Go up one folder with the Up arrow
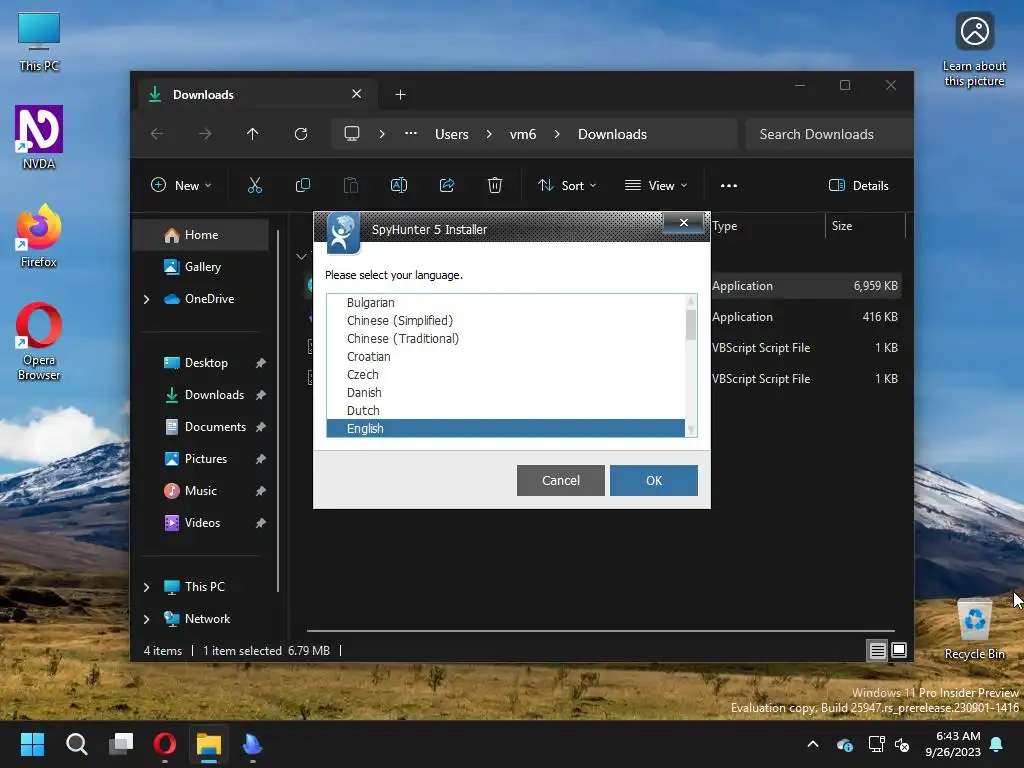Screen dimensions: 1024x768 click(253, 134)
